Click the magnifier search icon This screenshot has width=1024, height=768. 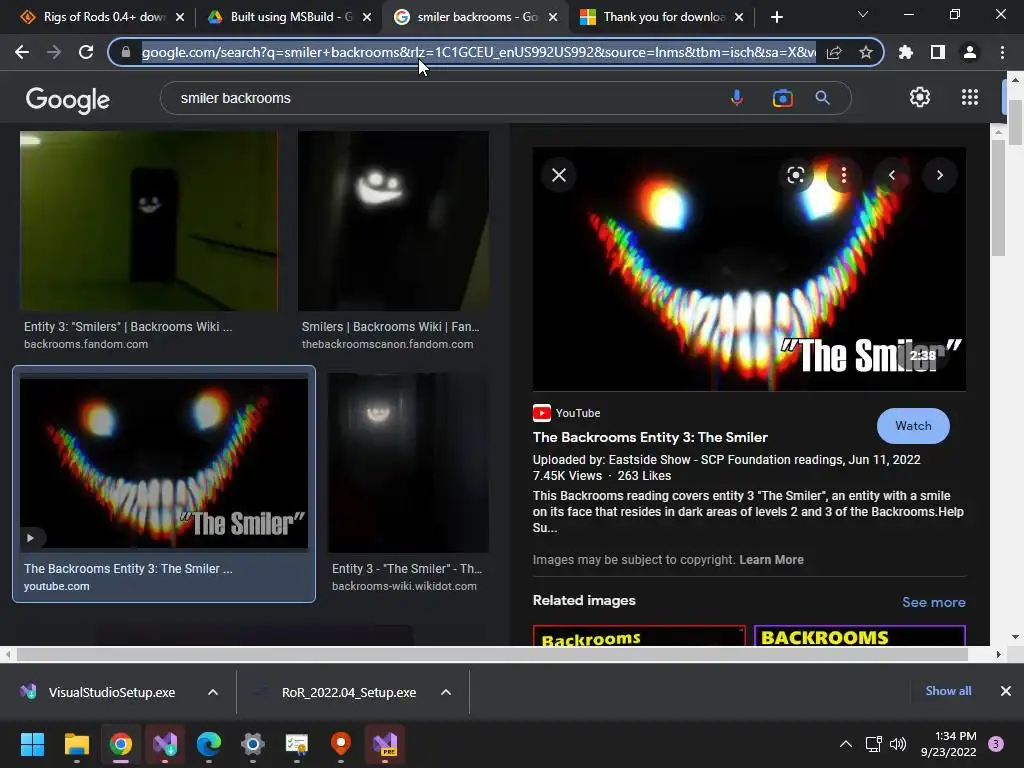[x=822, y=98]
